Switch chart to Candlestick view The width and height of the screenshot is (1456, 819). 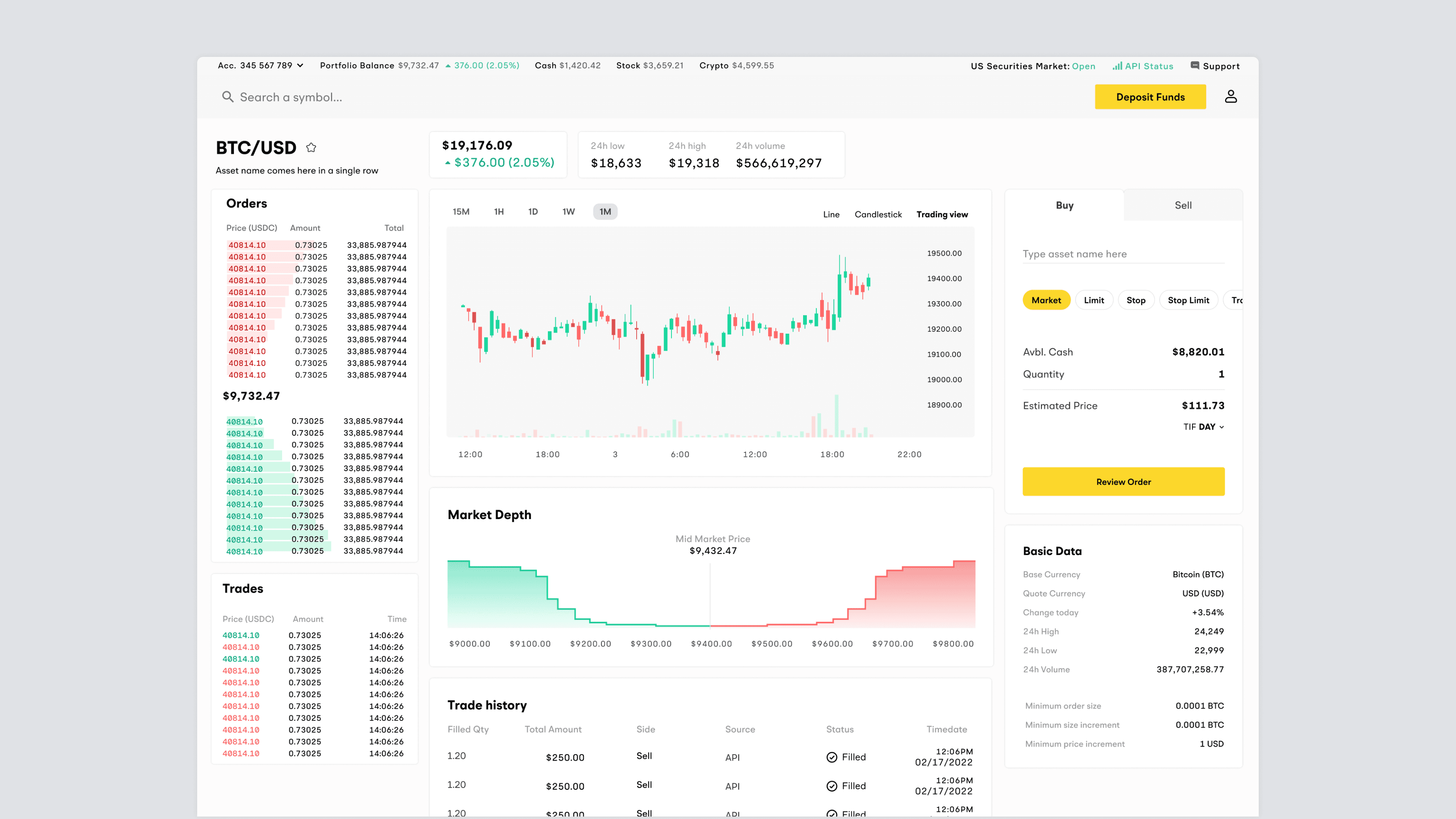[x=878, y=214]
